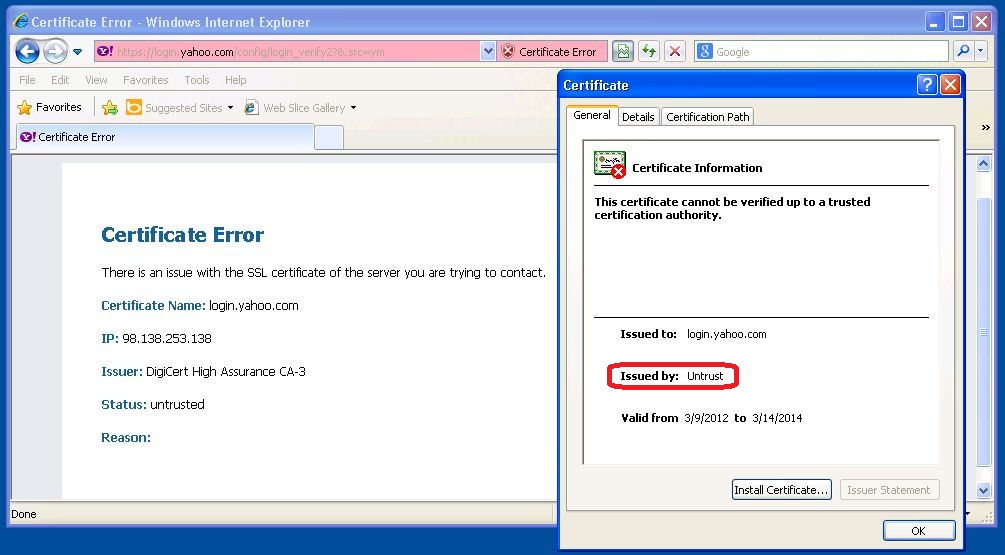Expand the Suggested Sites dropdown arrow
Viewport: 1005px width, 555px height.
(x=230, y=108)
